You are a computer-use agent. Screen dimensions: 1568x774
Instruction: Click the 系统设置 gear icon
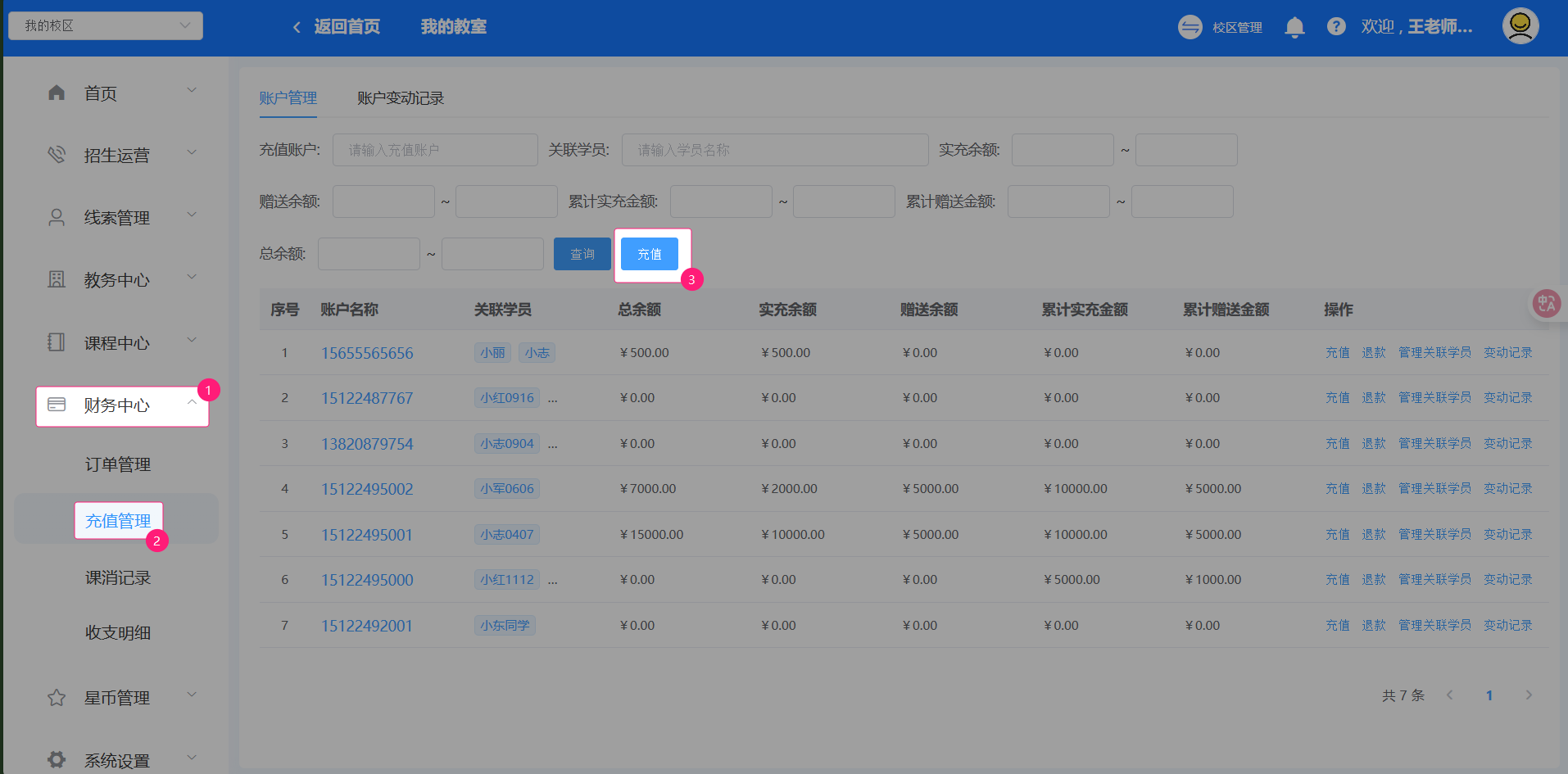click(57, 759)
